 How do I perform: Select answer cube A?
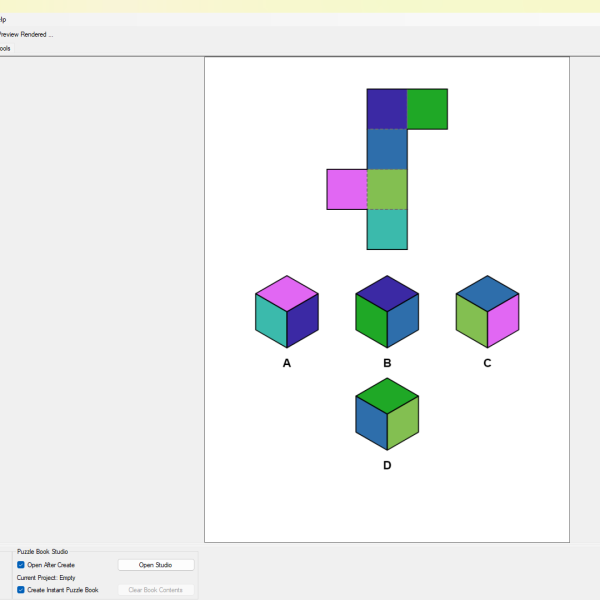pos(287,311)
